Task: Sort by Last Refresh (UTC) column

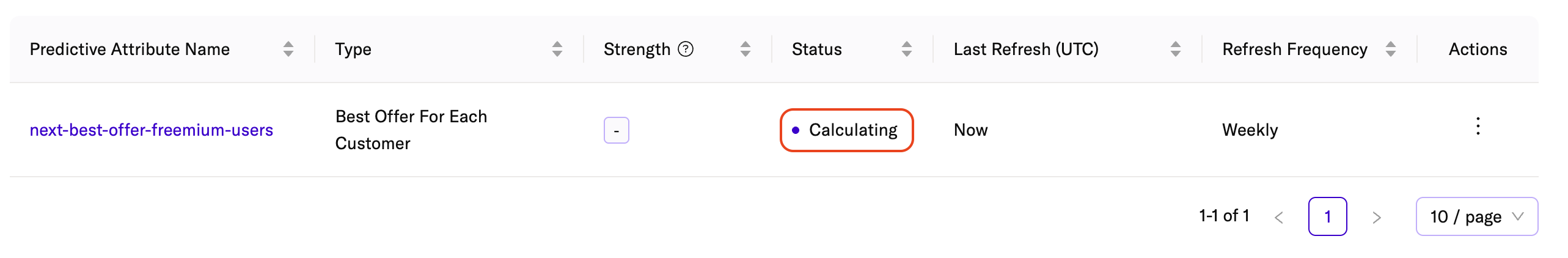Action: (x=1176, y=49)
